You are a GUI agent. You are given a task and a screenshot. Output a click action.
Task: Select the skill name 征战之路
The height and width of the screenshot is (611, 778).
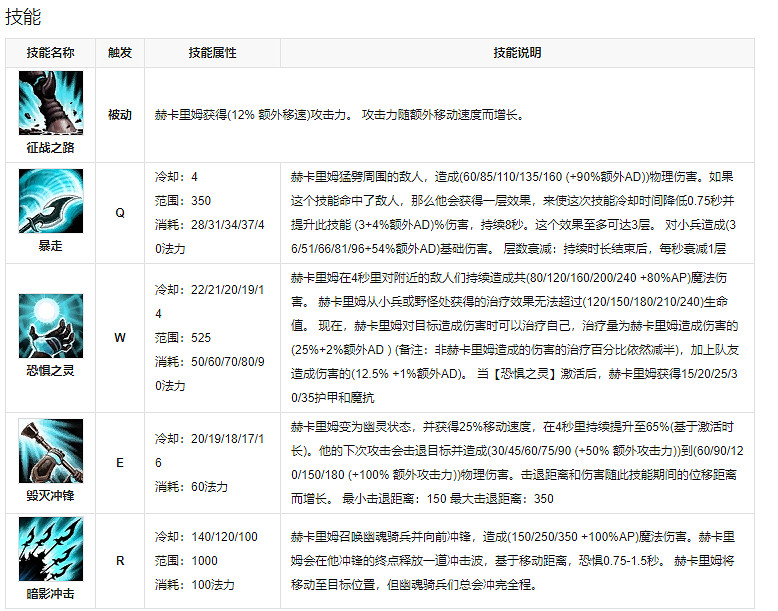(x=51, y=147)
